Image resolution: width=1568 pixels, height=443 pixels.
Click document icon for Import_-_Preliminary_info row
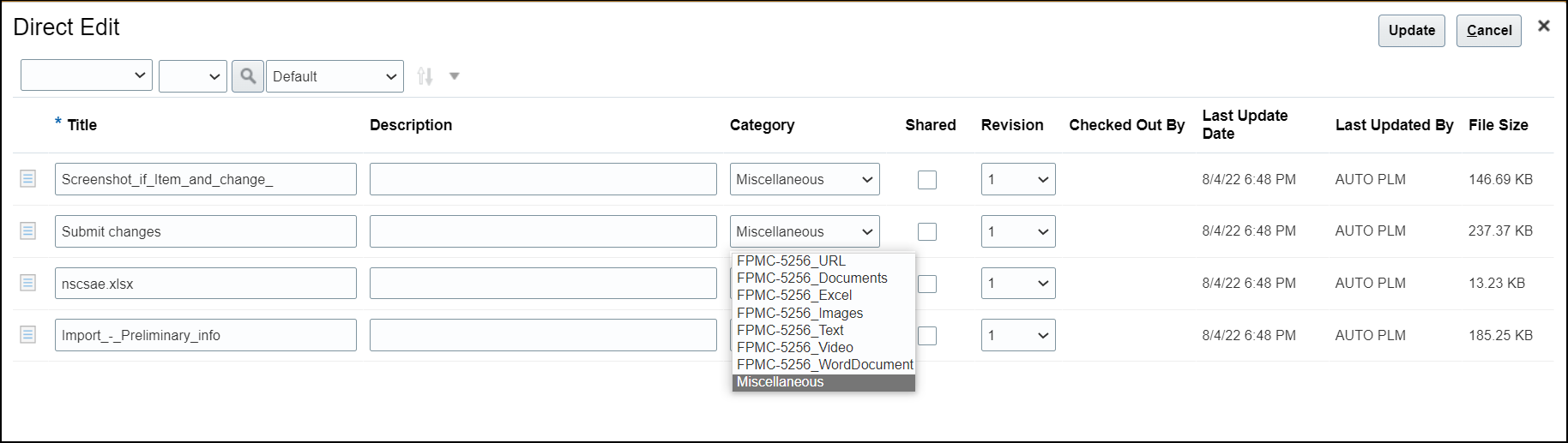28,335
